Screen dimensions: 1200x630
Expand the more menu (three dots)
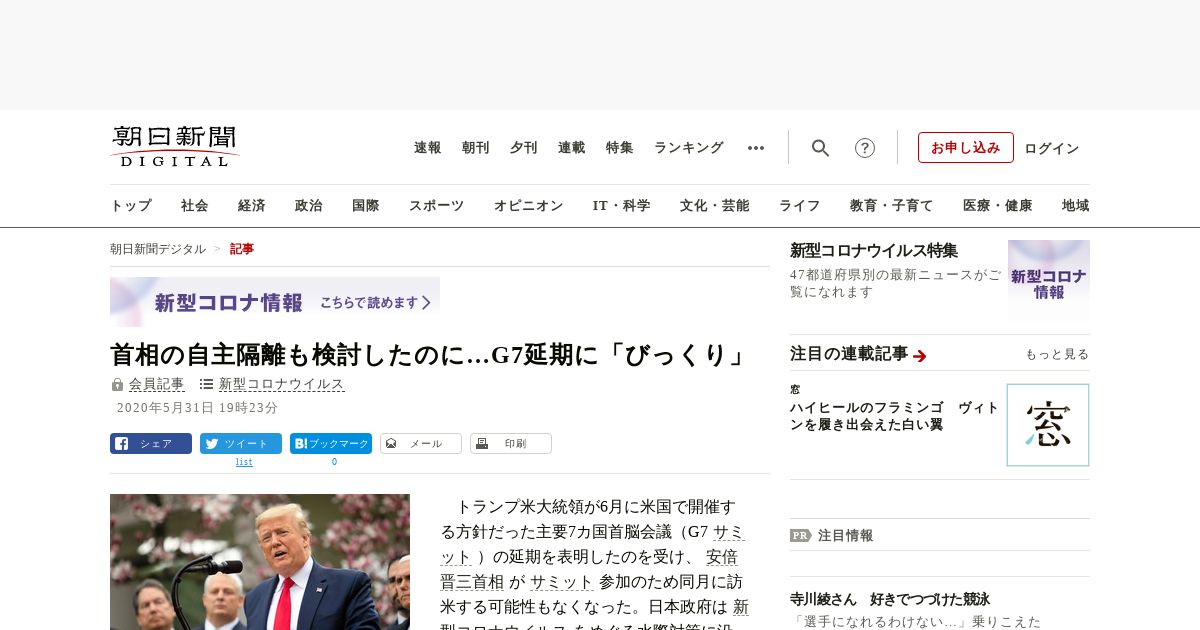click(756, 148)
